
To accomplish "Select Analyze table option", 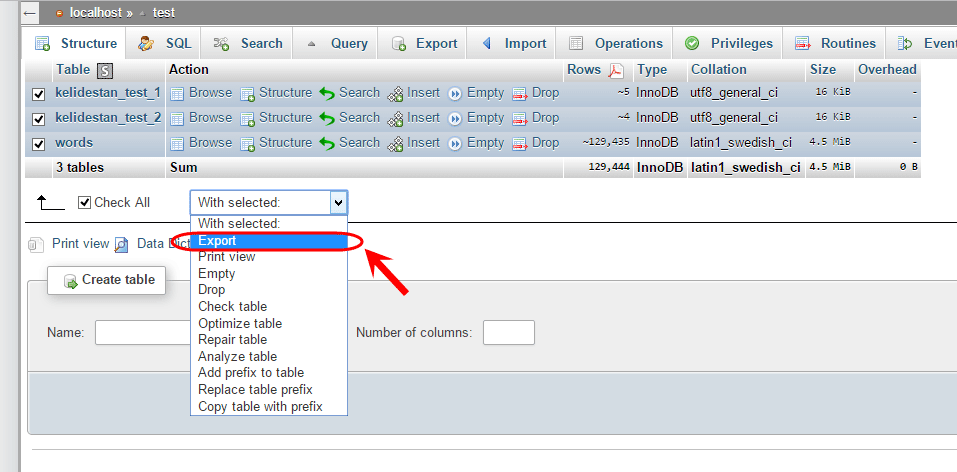I will click(269, 356).
